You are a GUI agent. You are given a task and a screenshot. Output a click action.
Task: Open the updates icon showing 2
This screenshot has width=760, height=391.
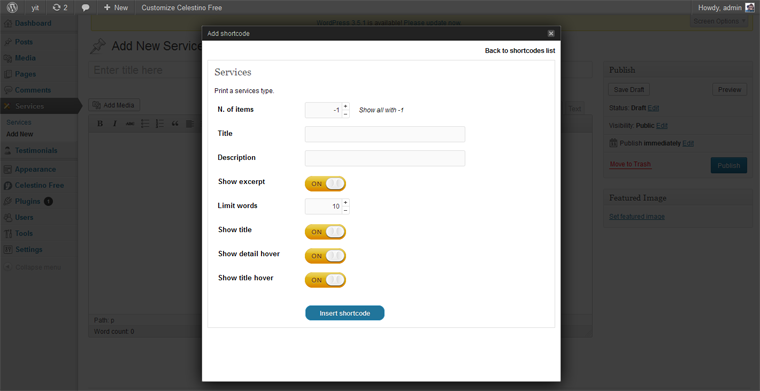60,8
